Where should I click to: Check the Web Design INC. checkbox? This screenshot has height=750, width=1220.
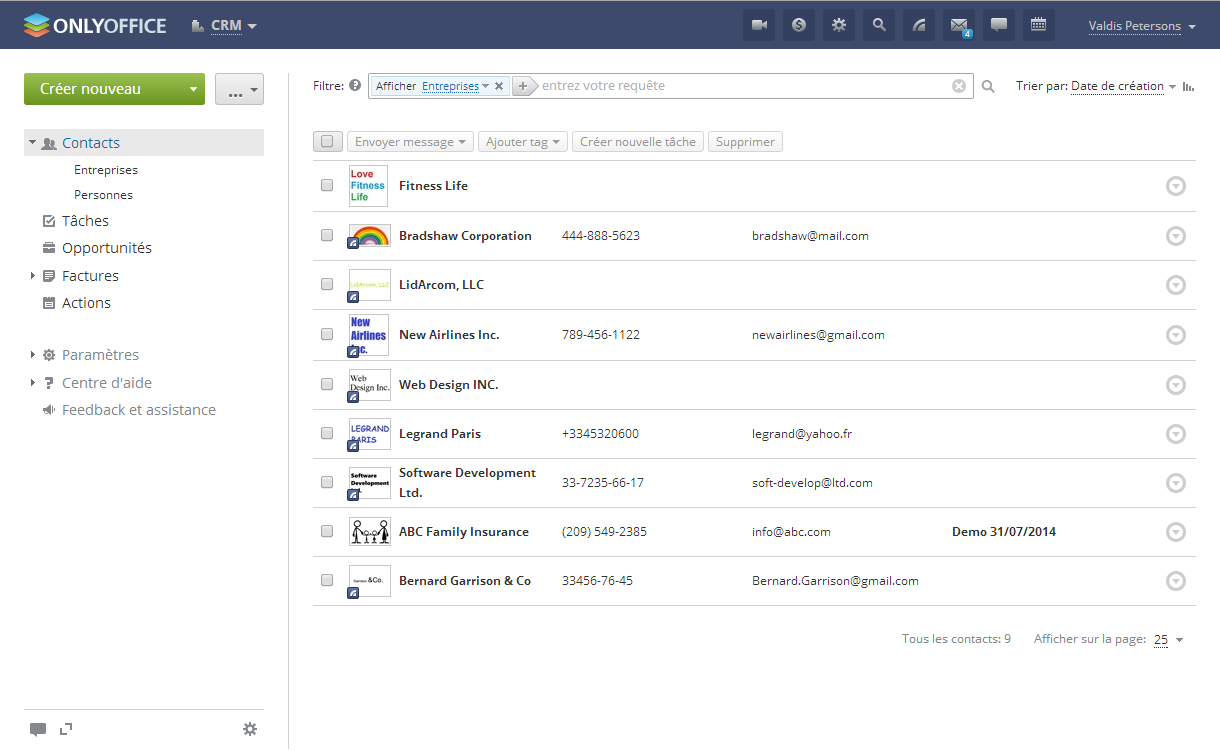(x=327, y=384)
